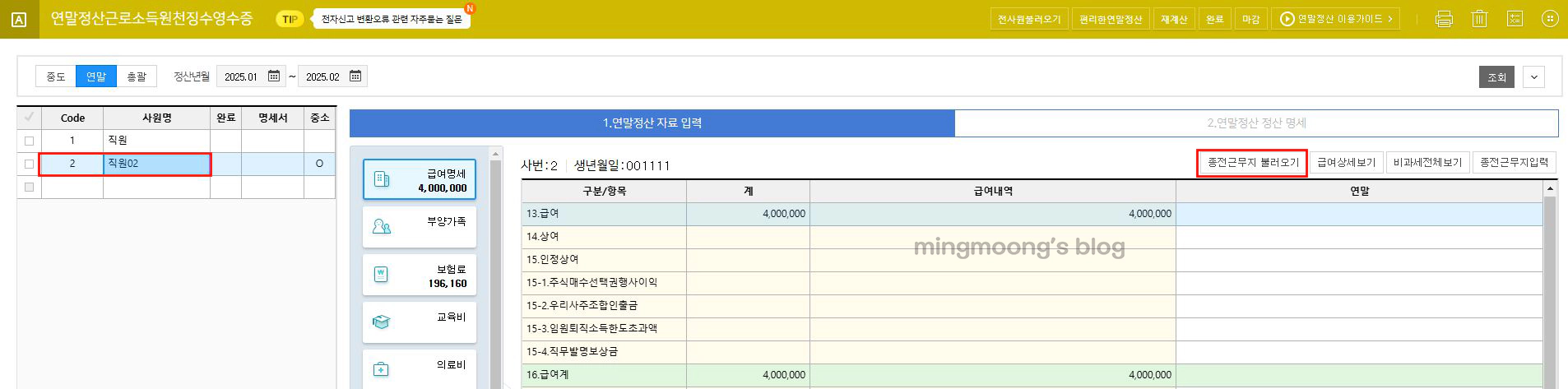Open the 보험료 196,160 side card
This screenshot has height=389, width=1568.
[420, 274]
